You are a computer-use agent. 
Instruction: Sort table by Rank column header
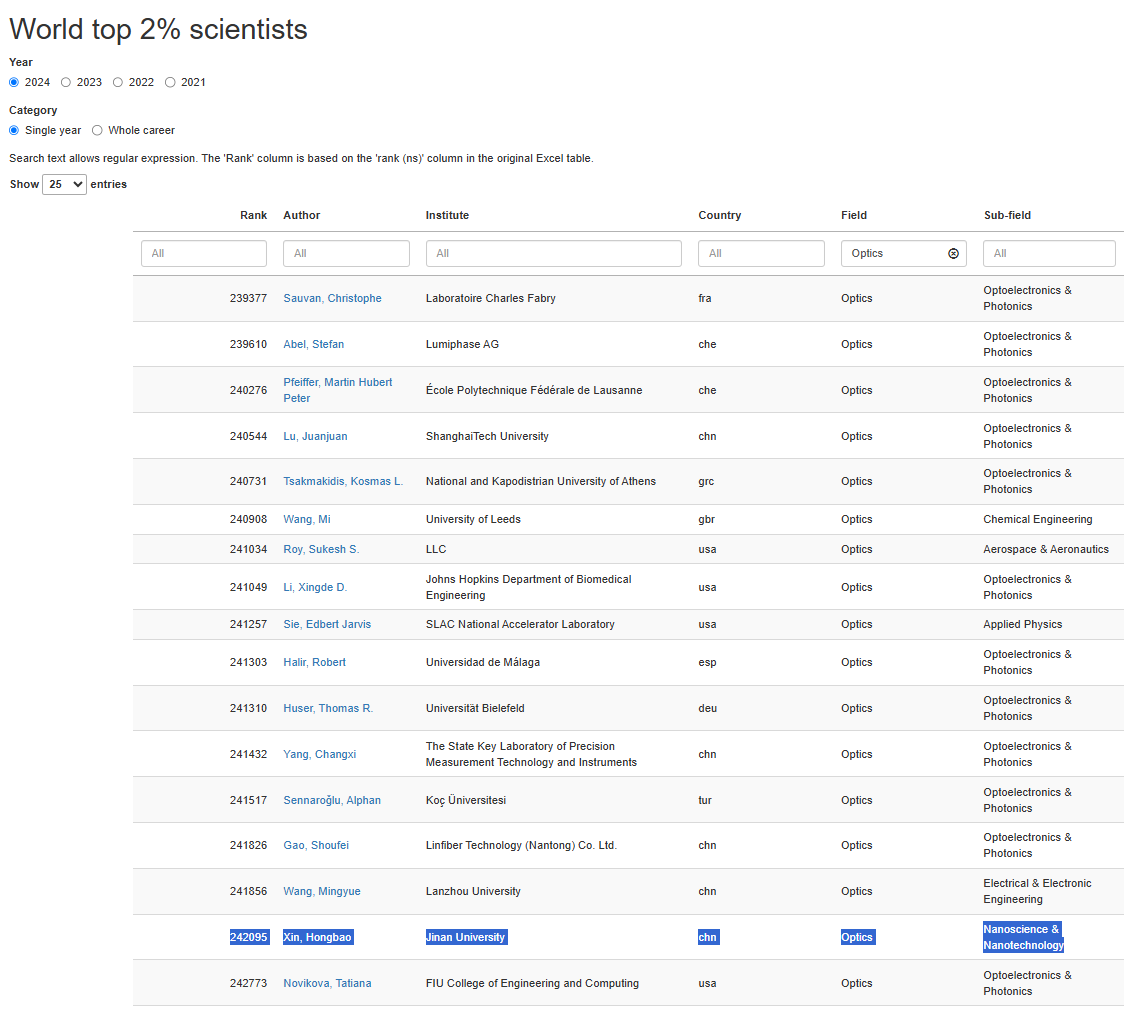[253, 215]
